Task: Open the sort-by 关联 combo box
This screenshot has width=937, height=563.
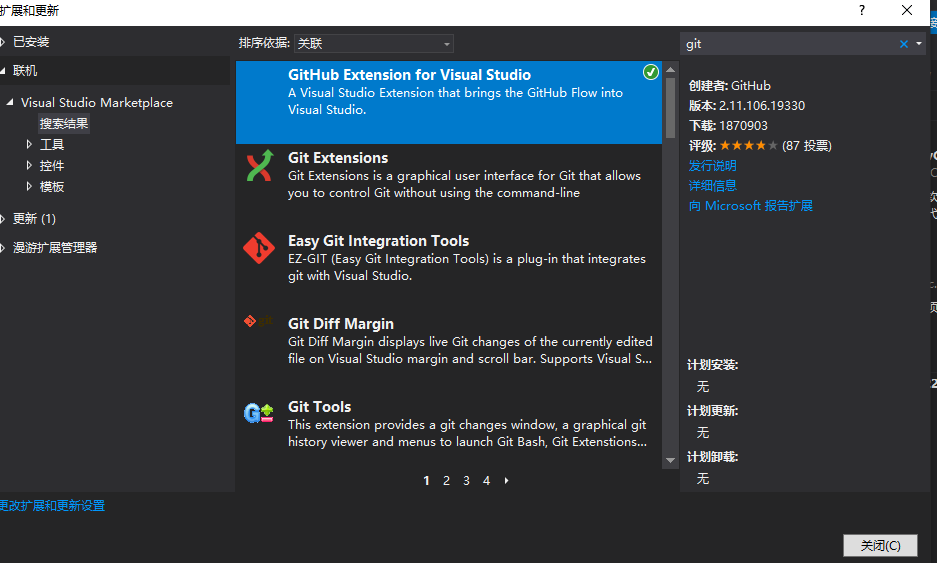Action: point(373,44)
